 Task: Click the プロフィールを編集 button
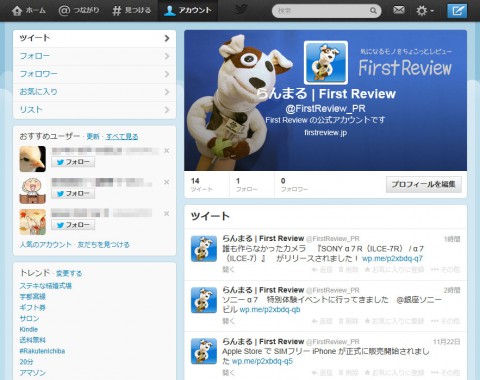pyautogui.click(x=424, y=184)
